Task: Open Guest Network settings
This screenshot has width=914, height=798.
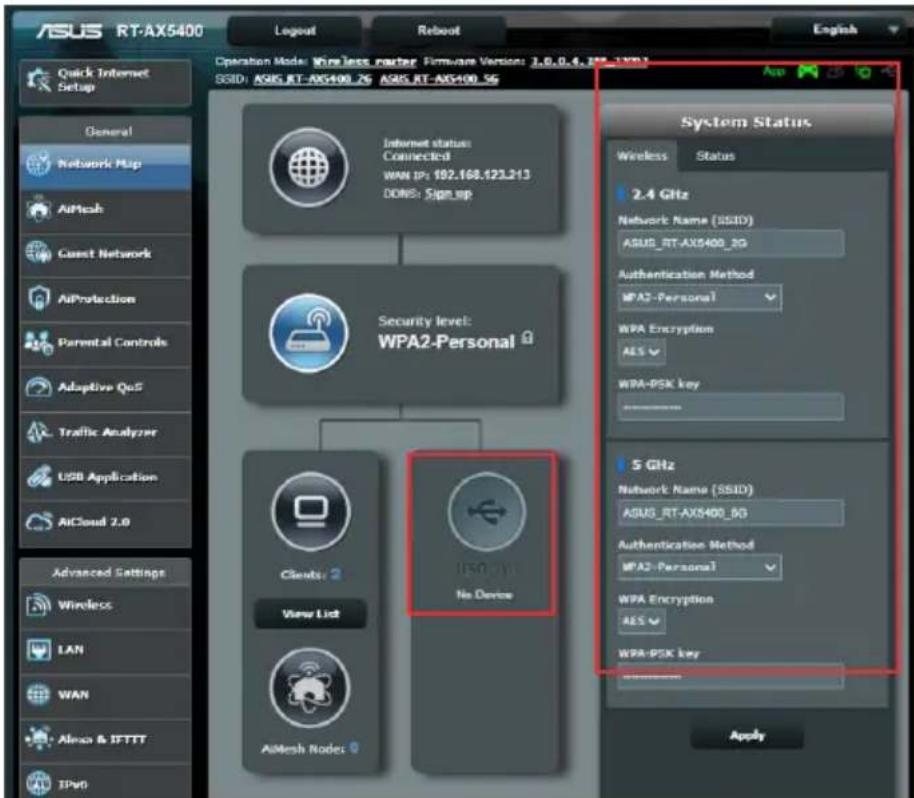Action: 105,254
